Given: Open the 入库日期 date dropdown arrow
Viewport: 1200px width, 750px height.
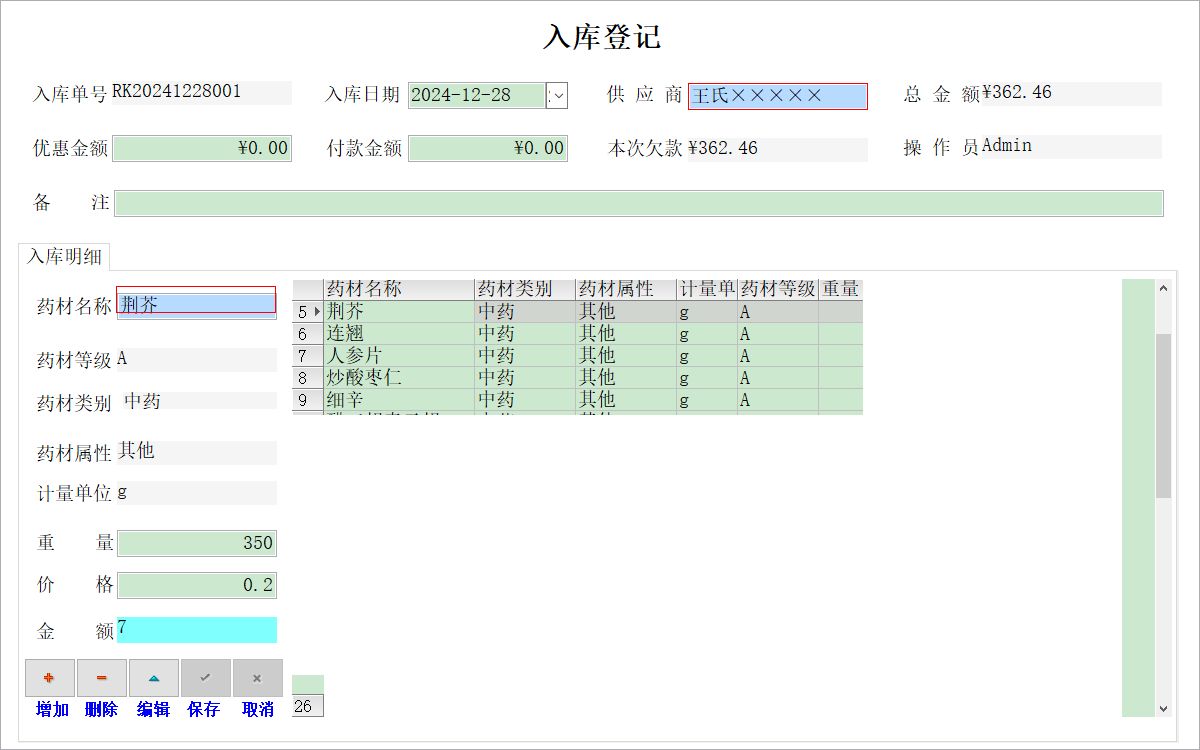Looking at the screenshot, I should pos(558,96).
